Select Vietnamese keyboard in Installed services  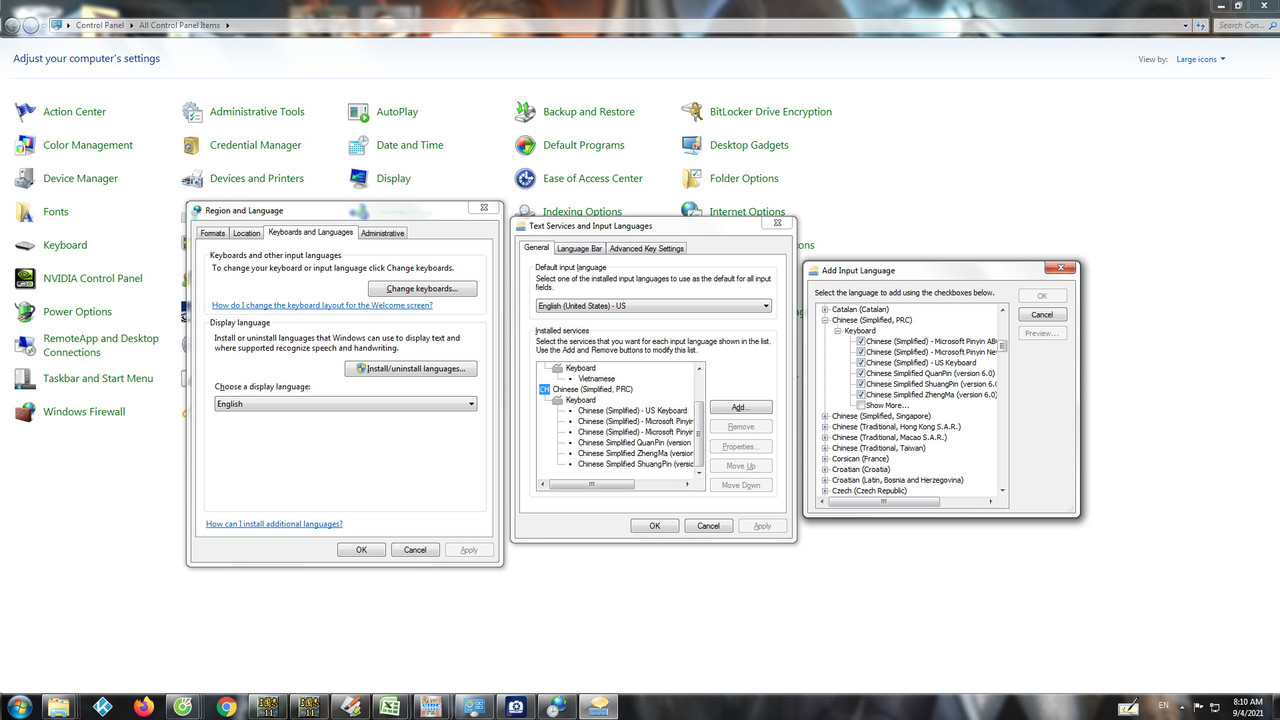(597, 379)
